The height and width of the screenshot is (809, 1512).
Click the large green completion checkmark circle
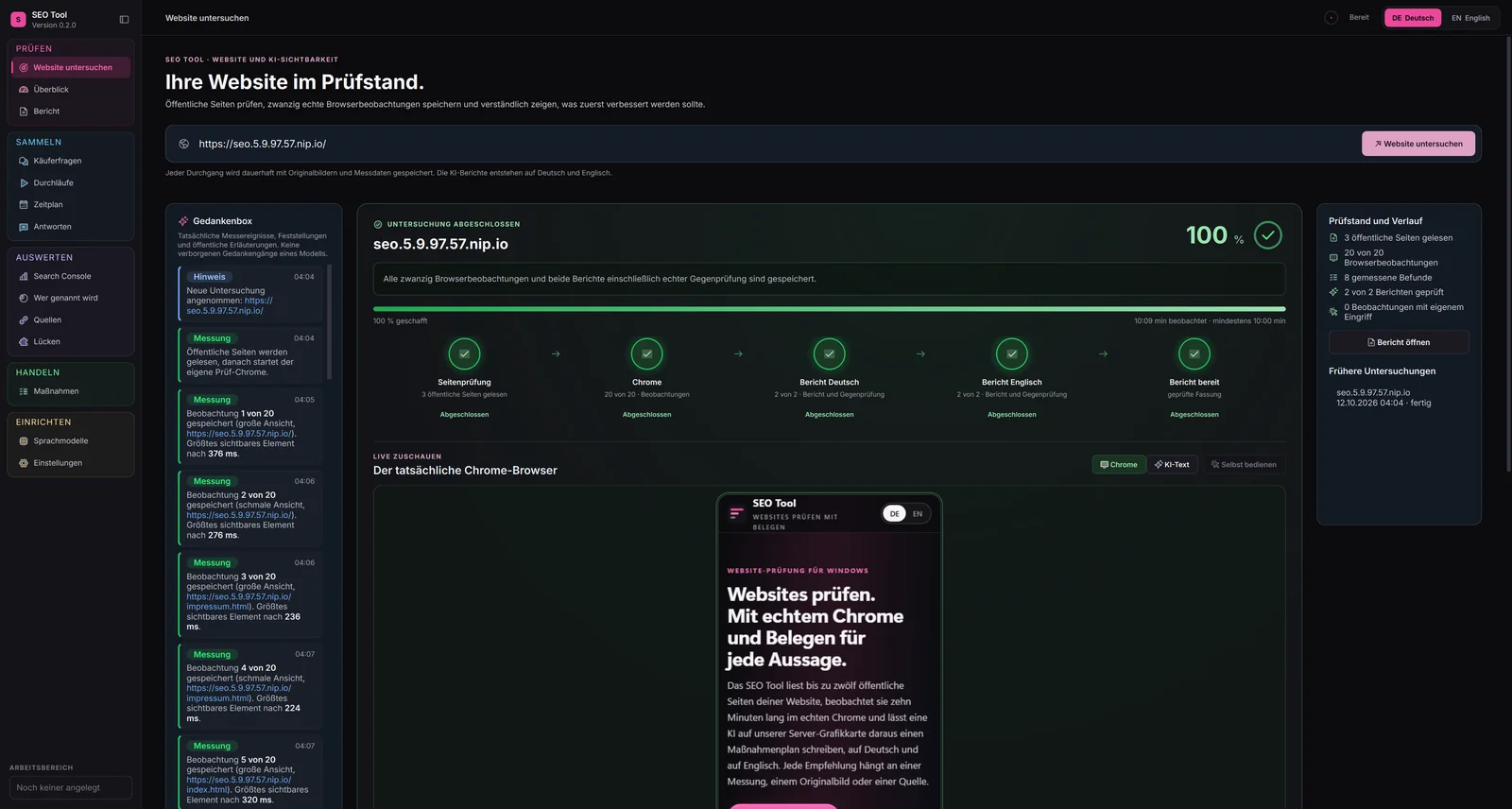[1267, 234]
